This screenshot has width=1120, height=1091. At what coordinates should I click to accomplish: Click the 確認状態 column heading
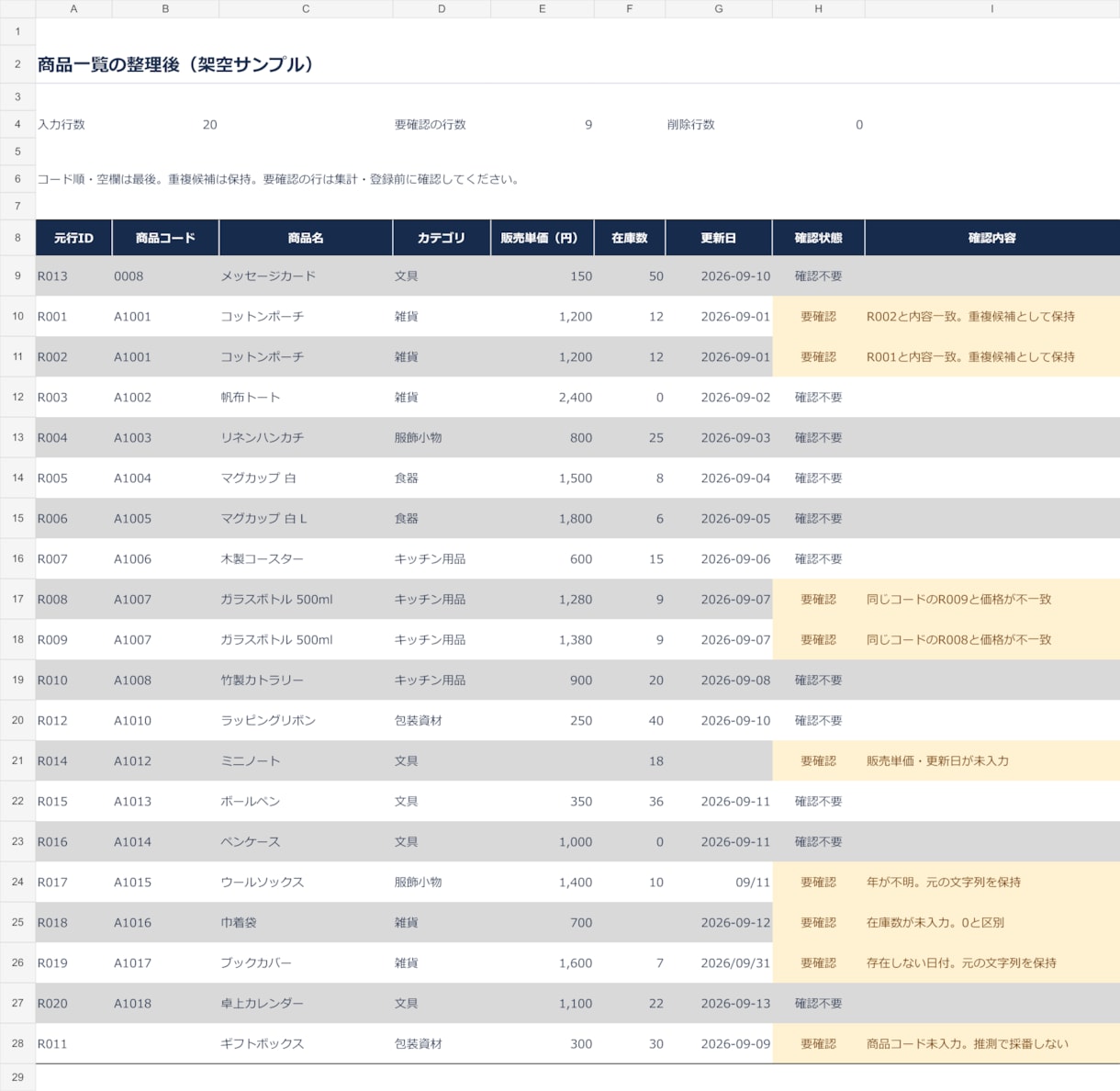click(819, 238)
